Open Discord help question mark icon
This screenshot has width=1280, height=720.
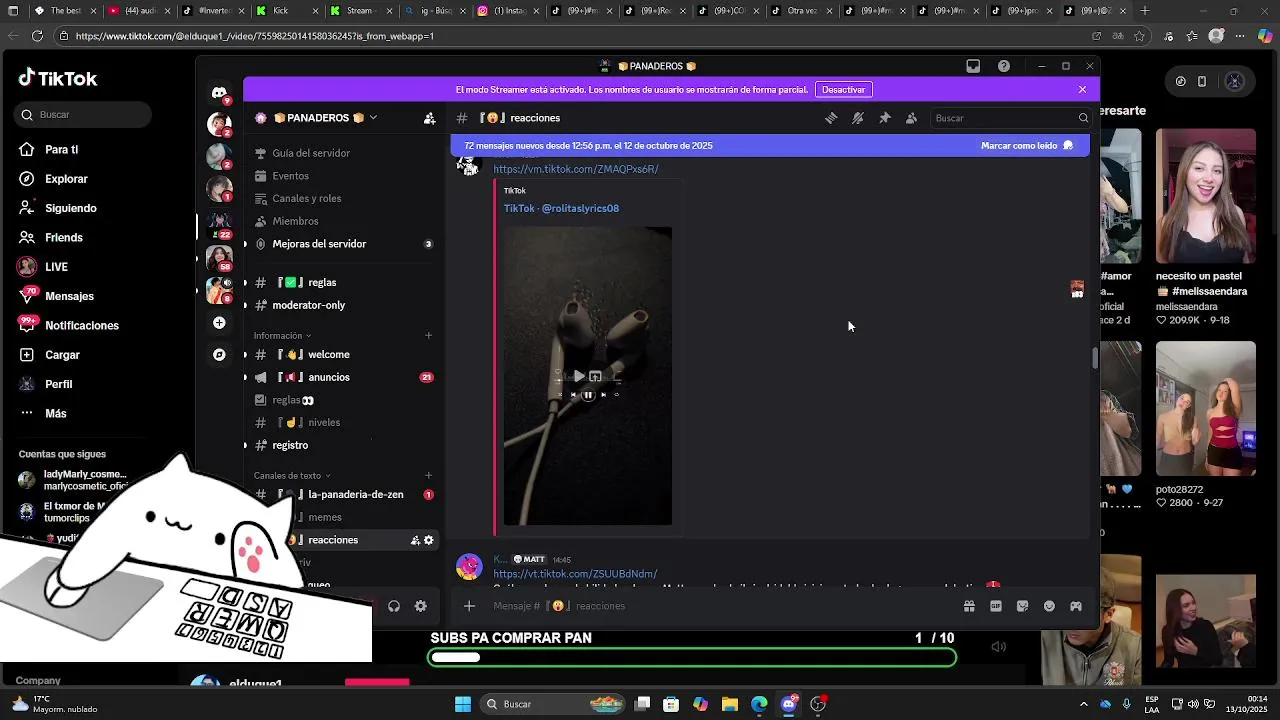pyautogui.click(x=1003, y=66)
